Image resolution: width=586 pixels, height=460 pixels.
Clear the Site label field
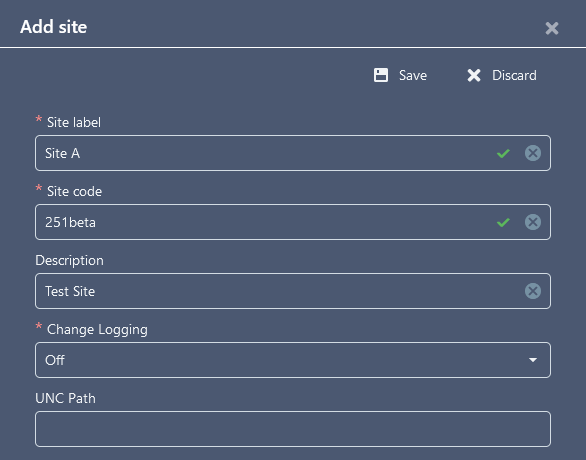click(x=533, y=153)
